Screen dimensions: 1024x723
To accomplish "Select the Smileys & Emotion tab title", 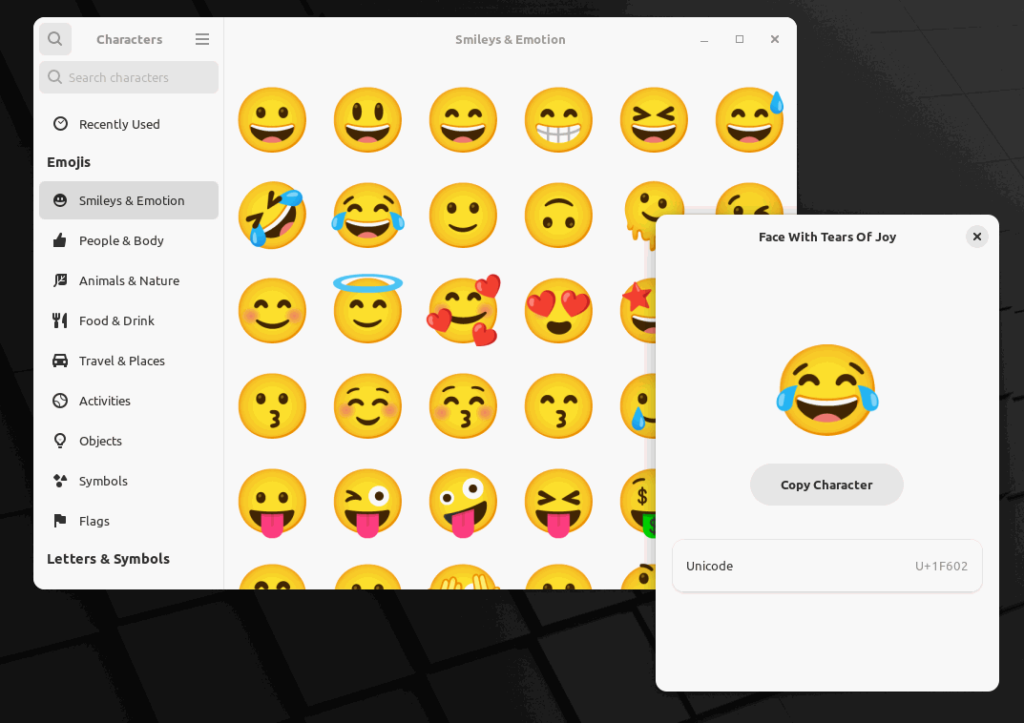I will (510, 39).
